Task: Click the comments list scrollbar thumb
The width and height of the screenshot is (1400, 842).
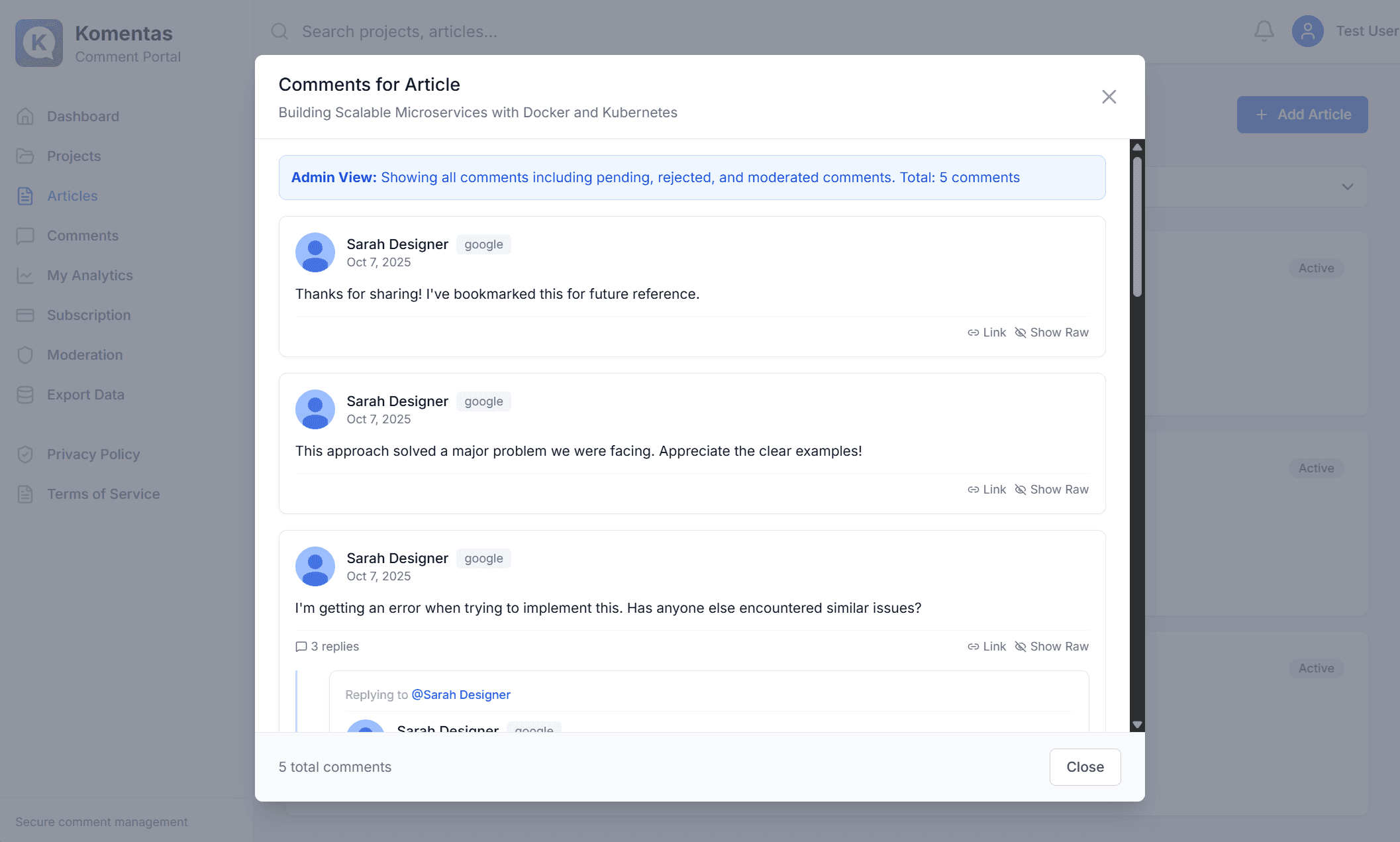Action: tap(1137, 225)
